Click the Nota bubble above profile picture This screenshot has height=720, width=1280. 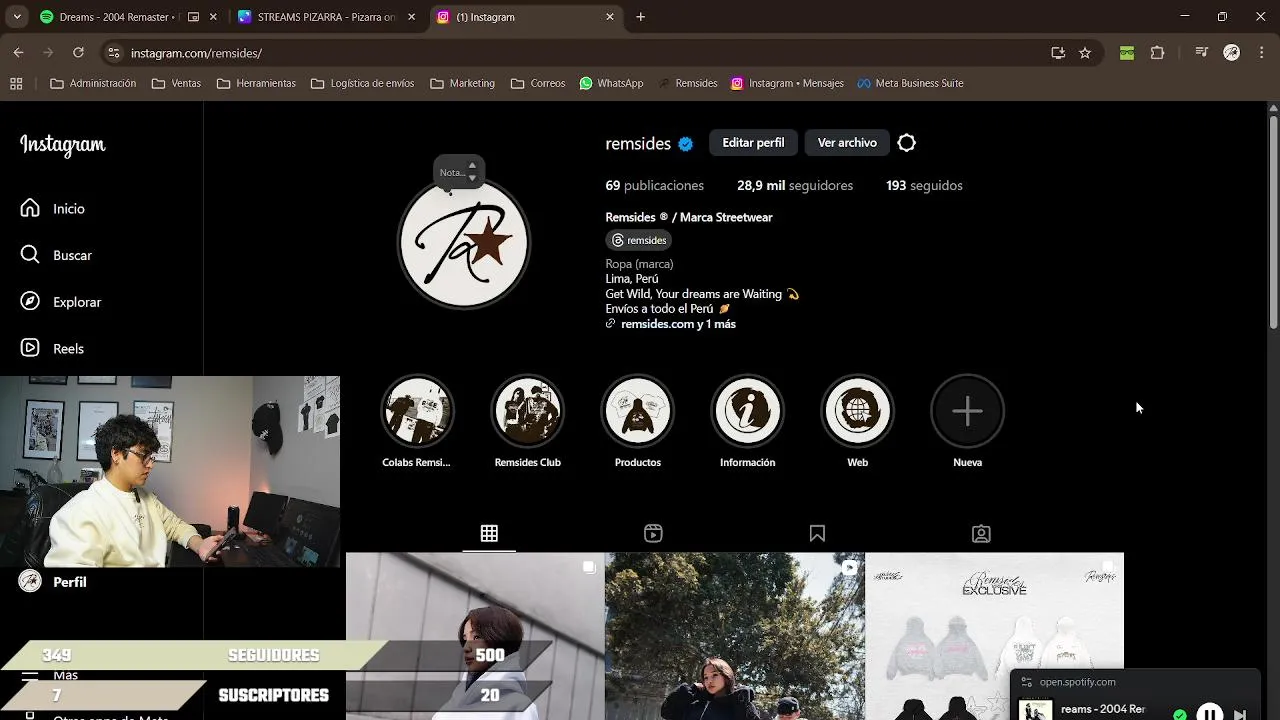pyautogui.click(x=459, y=172)
